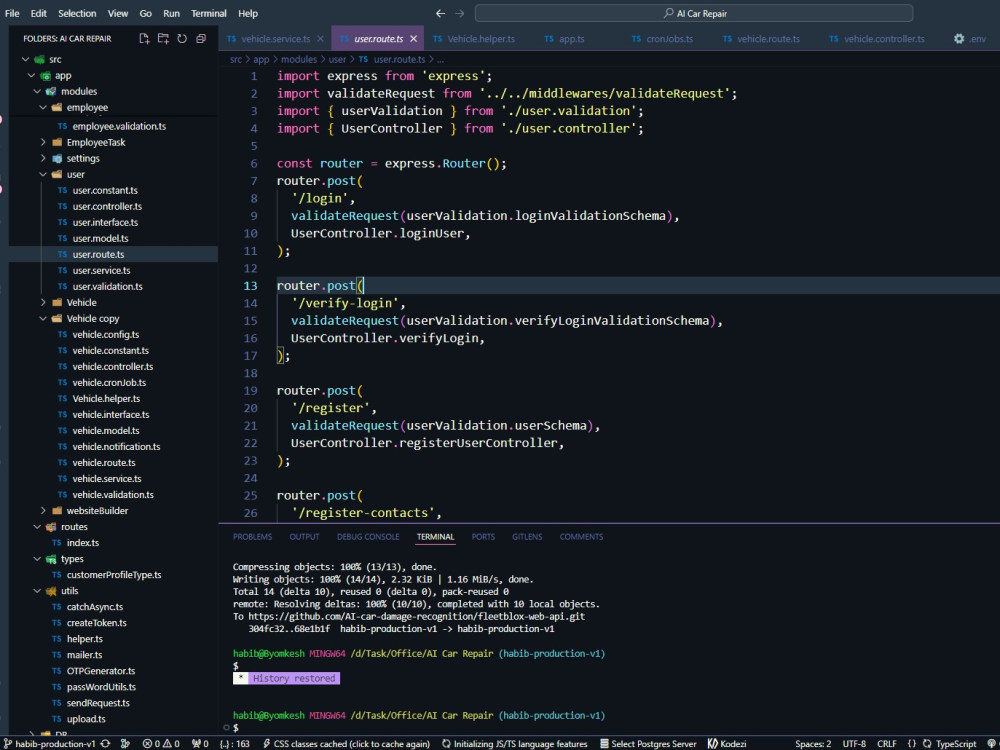Click the ports forwarded 0 status item
Screen dimensions: 1000x750
[200, 744]
